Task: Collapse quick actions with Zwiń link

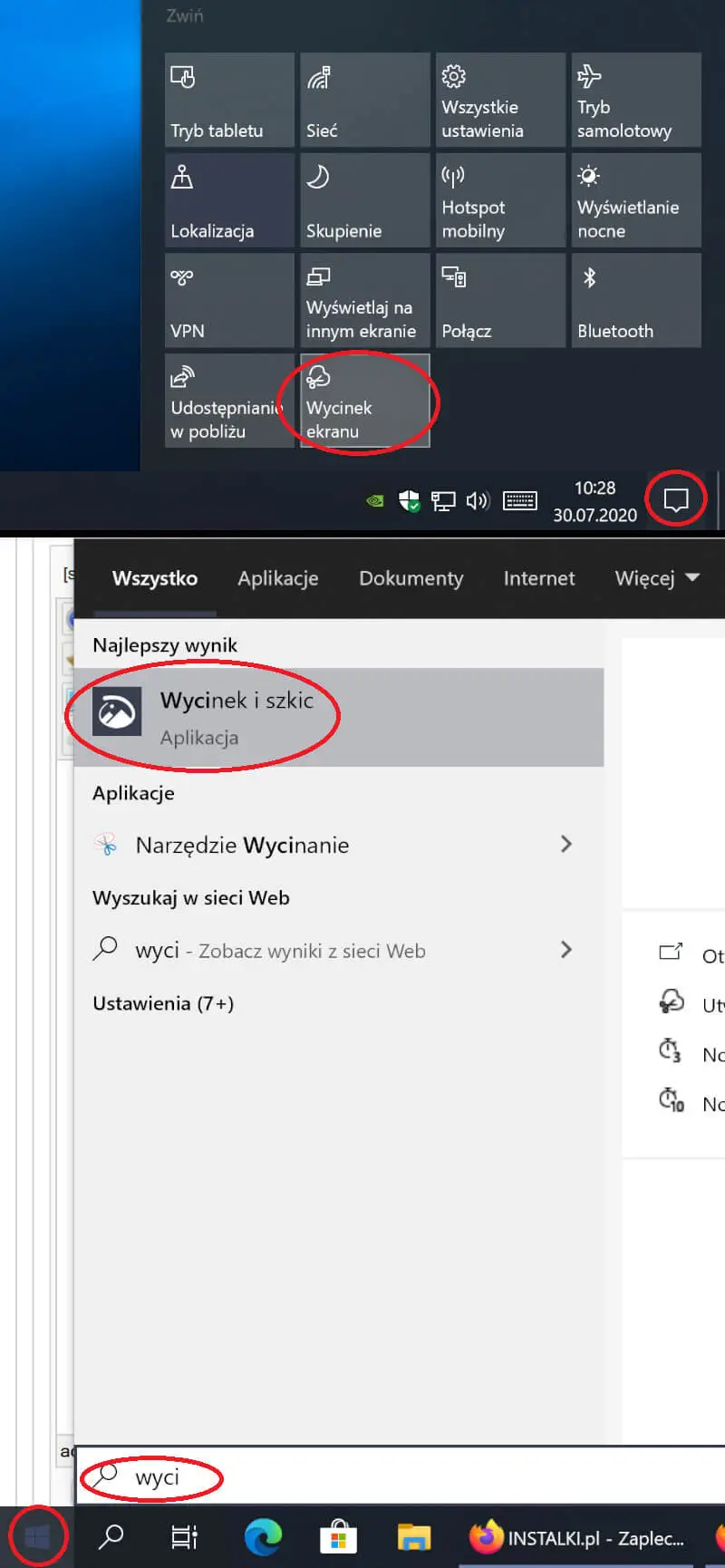Action: click(x=185, y=15)
